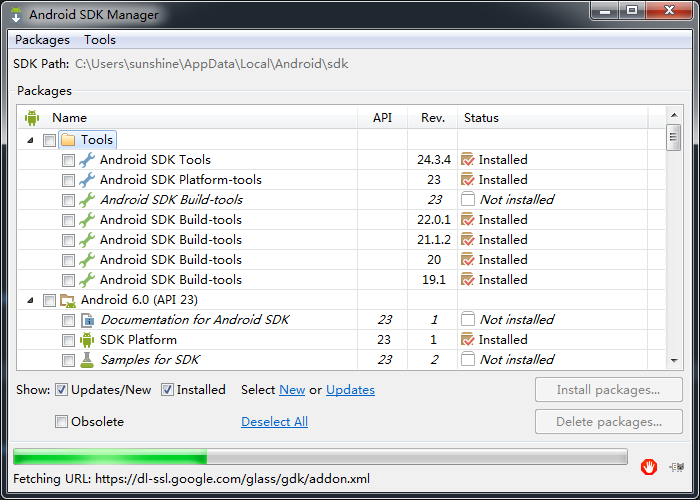Click the SDK Manager title bar app icon

click(16, 14)
